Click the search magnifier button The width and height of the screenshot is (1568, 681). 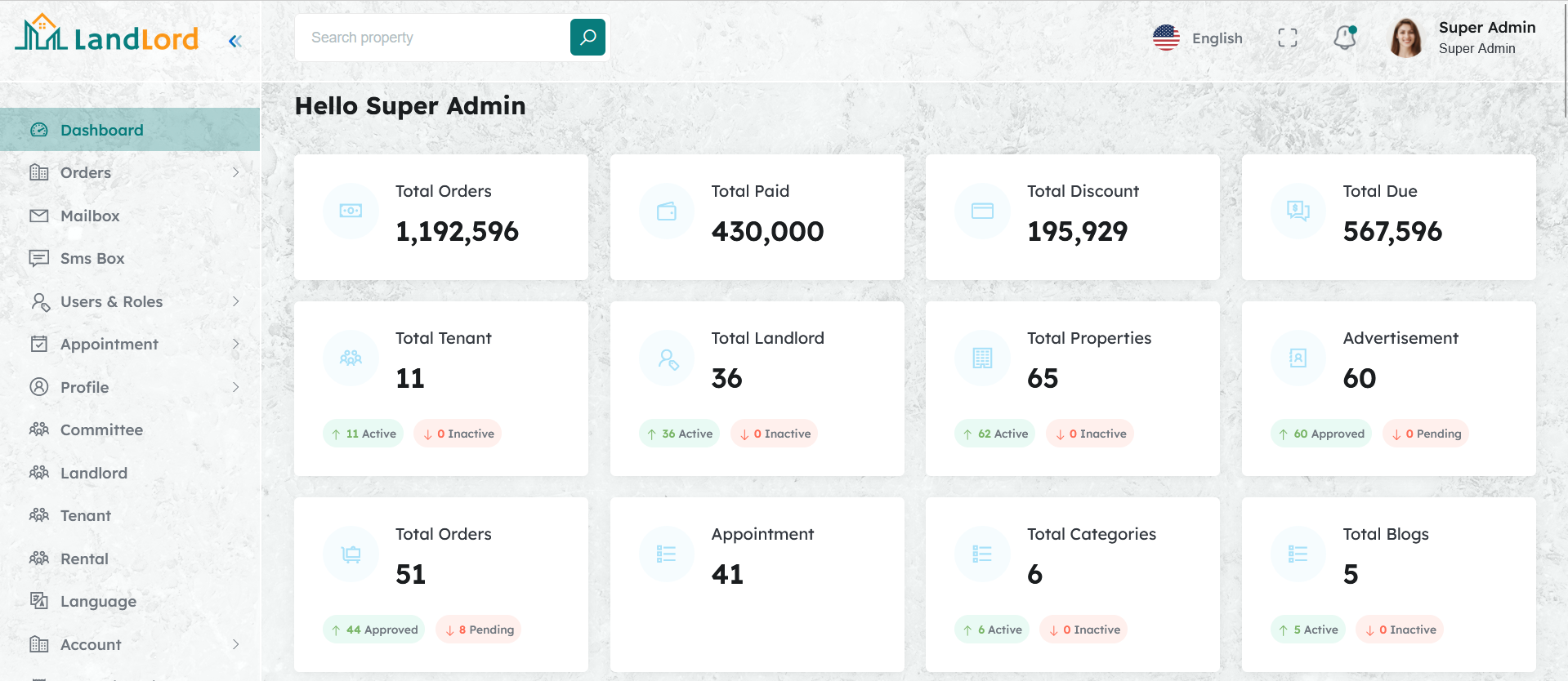[x=587, y=38]
